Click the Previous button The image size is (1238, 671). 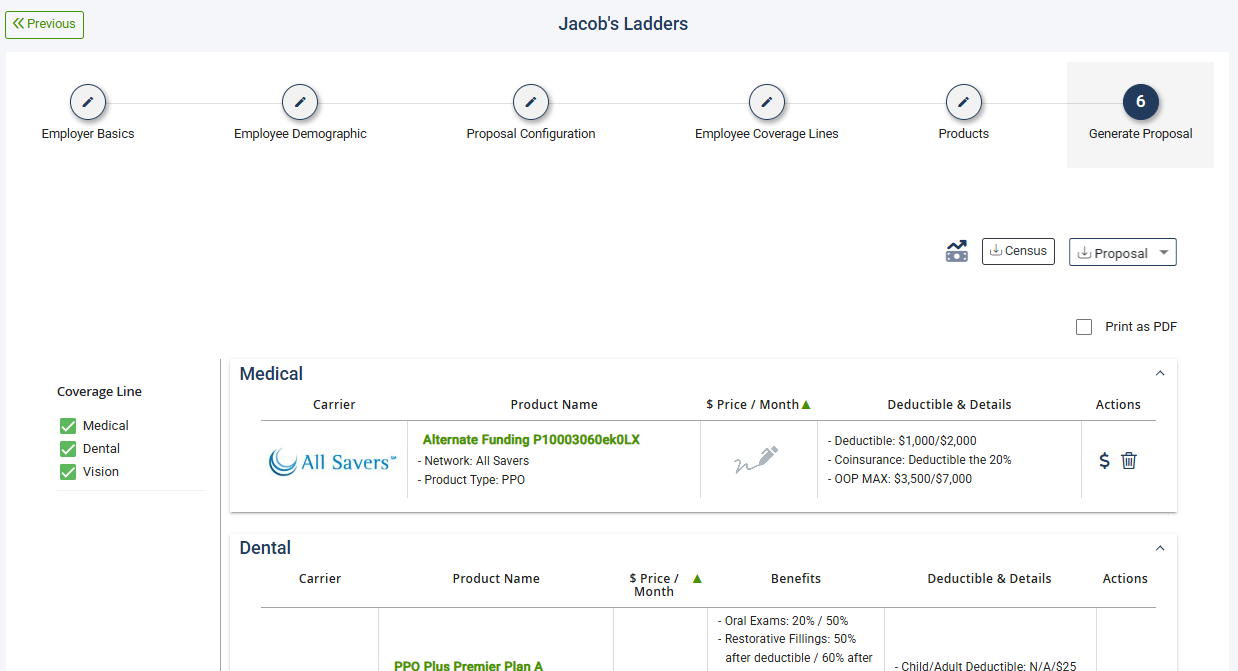coord(44,24)
